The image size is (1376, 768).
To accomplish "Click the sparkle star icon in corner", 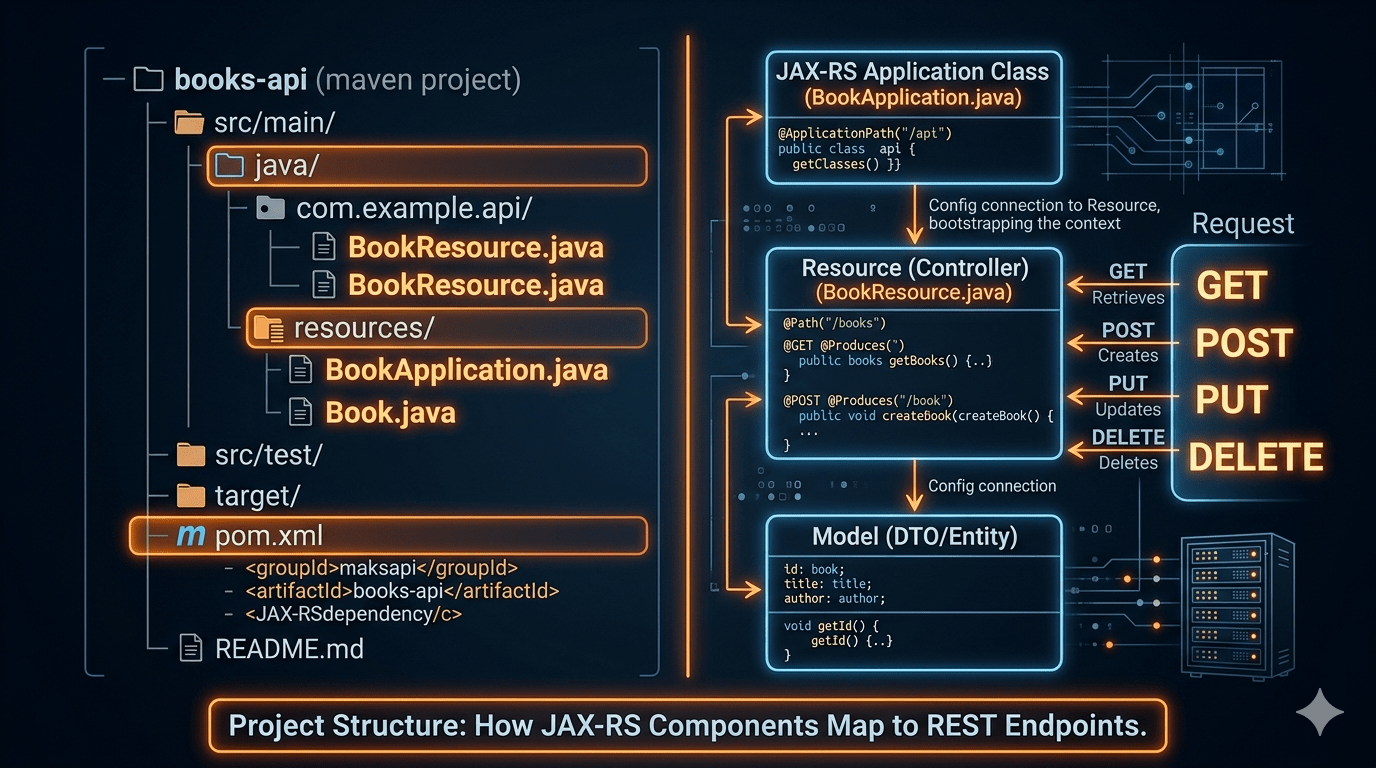I will coord(1319,711).
